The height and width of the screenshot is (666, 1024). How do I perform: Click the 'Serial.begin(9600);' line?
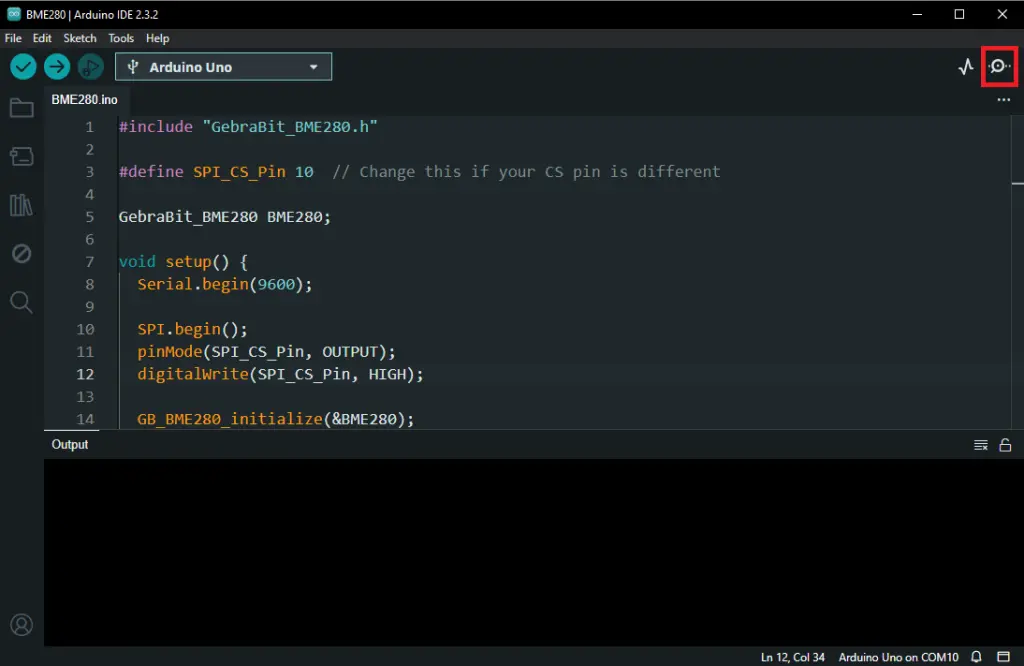click(x=225, y=285)
